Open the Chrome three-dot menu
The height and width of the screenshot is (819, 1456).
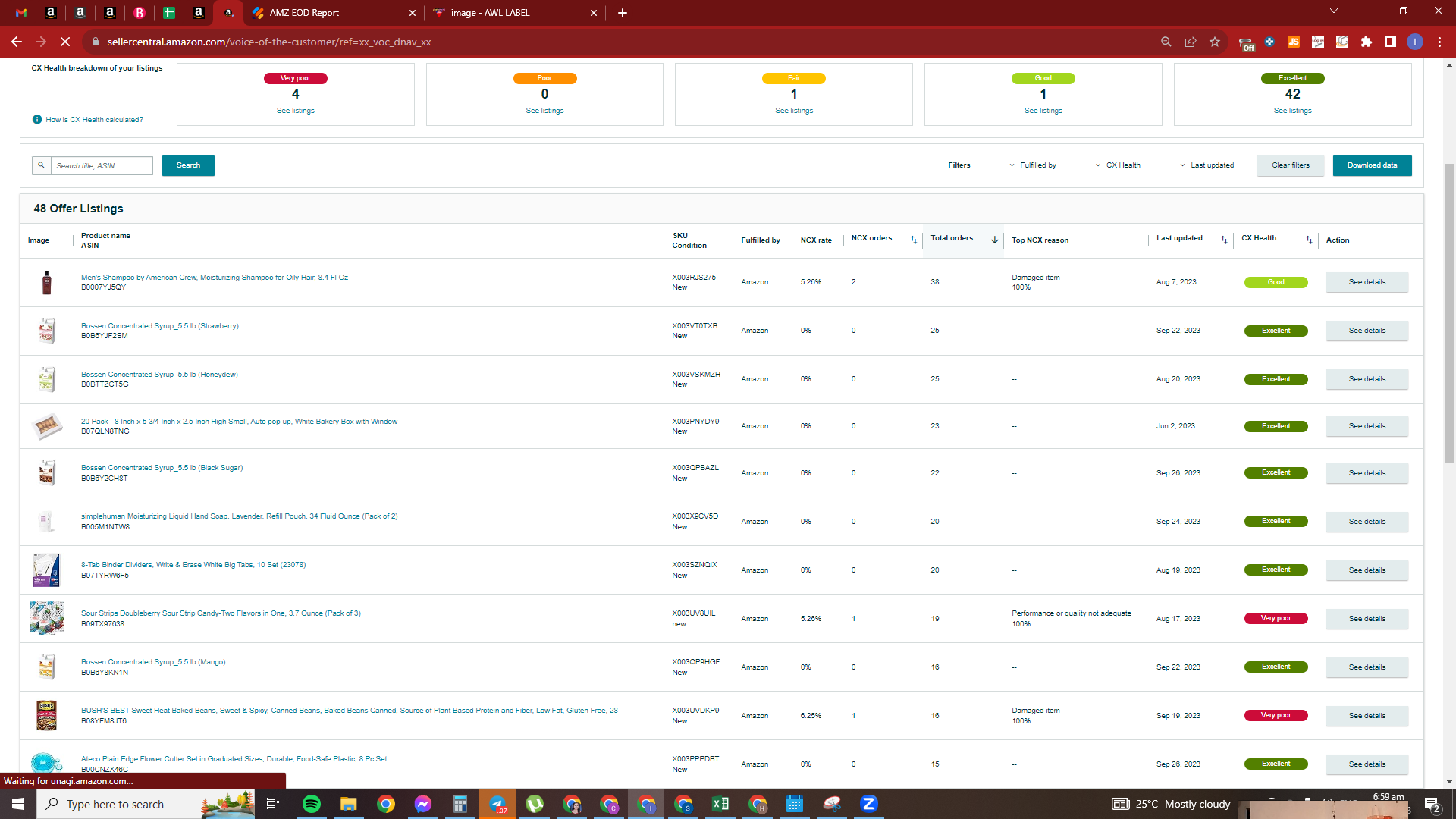point(1439,42)
